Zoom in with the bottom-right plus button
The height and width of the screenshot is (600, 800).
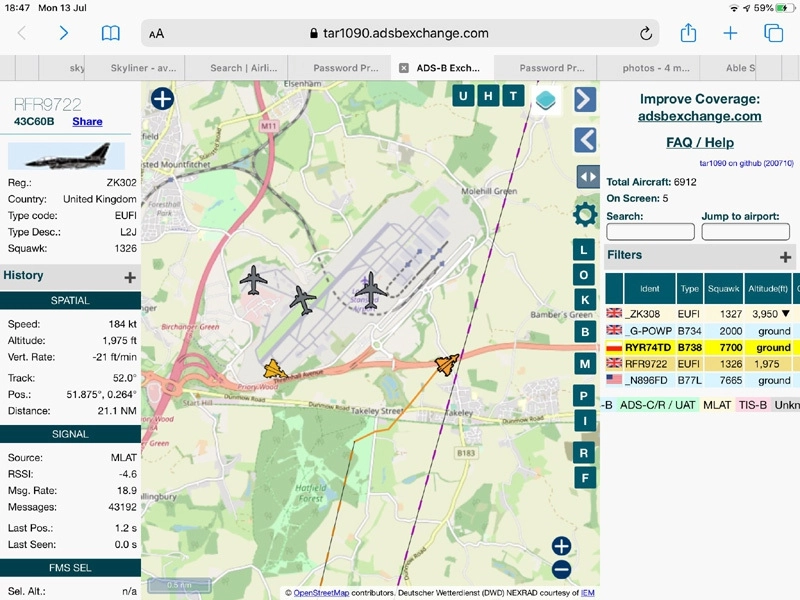tap(561, 546)
